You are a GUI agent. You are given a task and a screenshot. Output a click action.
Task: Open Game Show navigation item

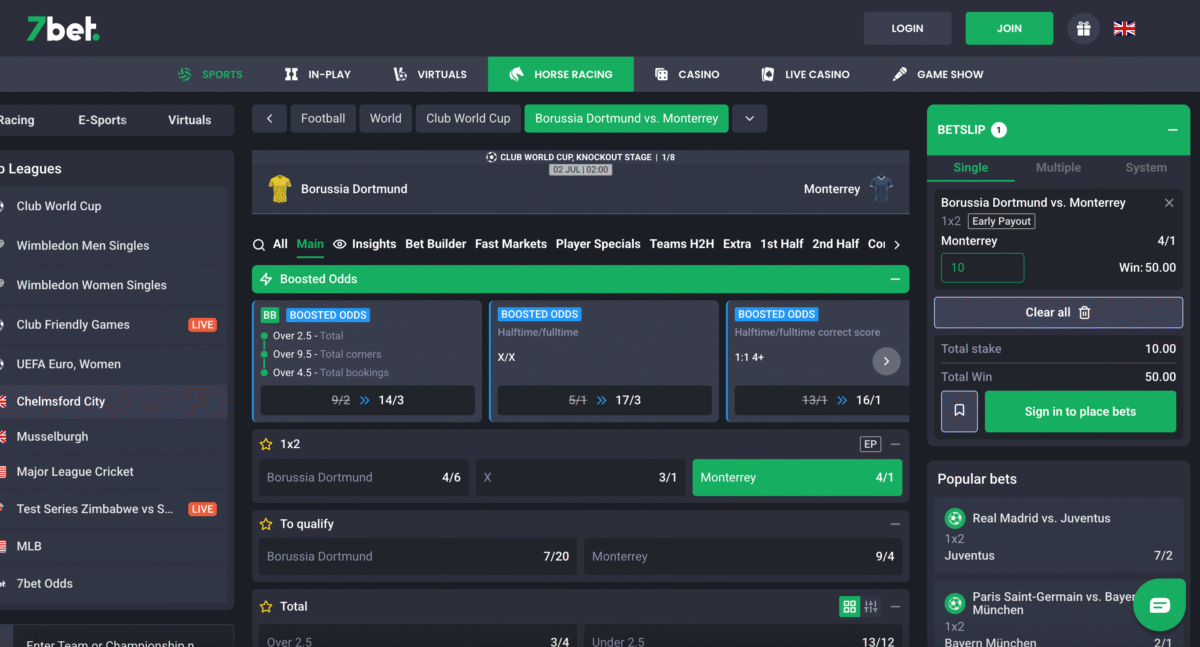point(938,74)
